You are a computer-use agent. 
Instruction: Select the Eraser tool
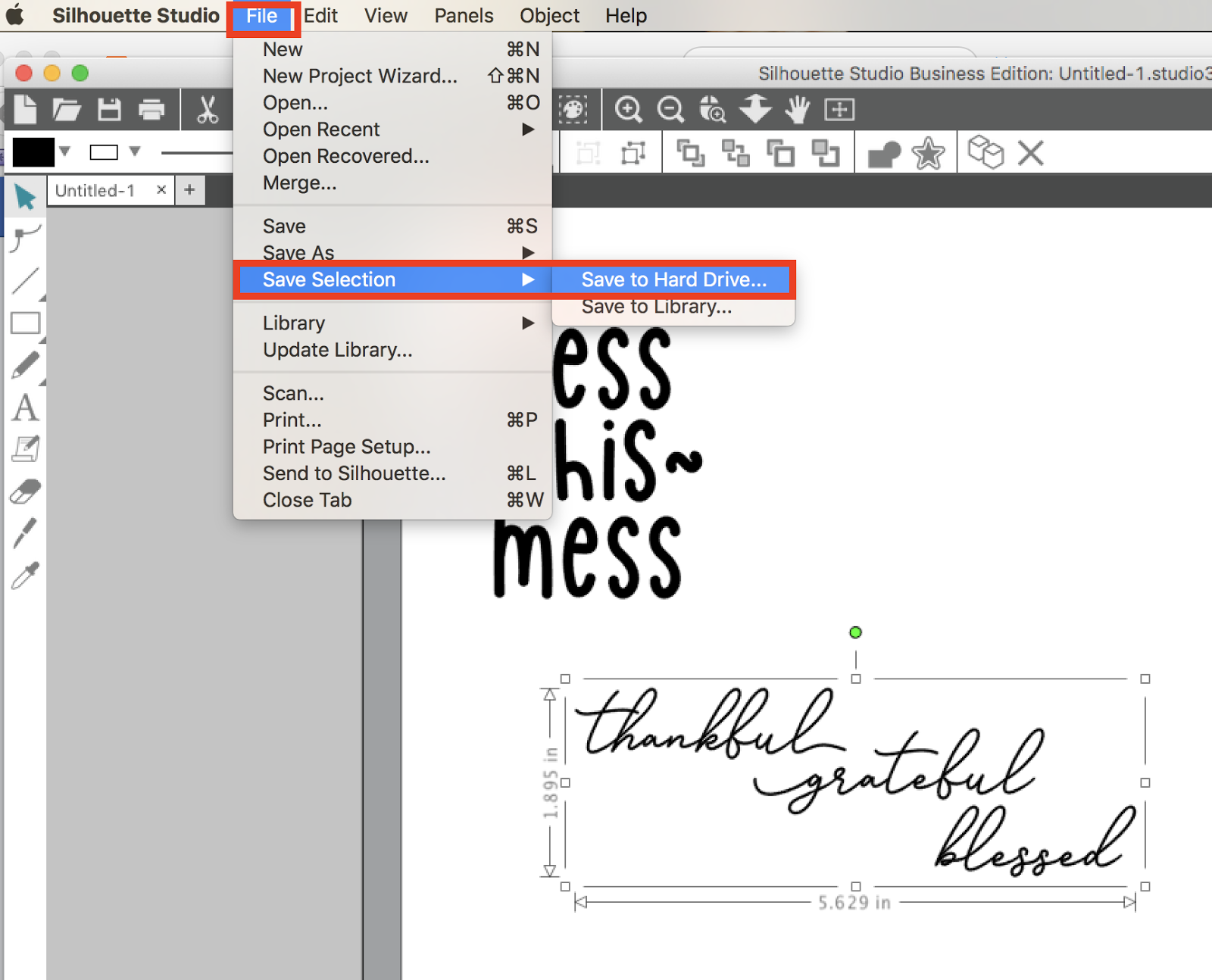tap(26, 492)
